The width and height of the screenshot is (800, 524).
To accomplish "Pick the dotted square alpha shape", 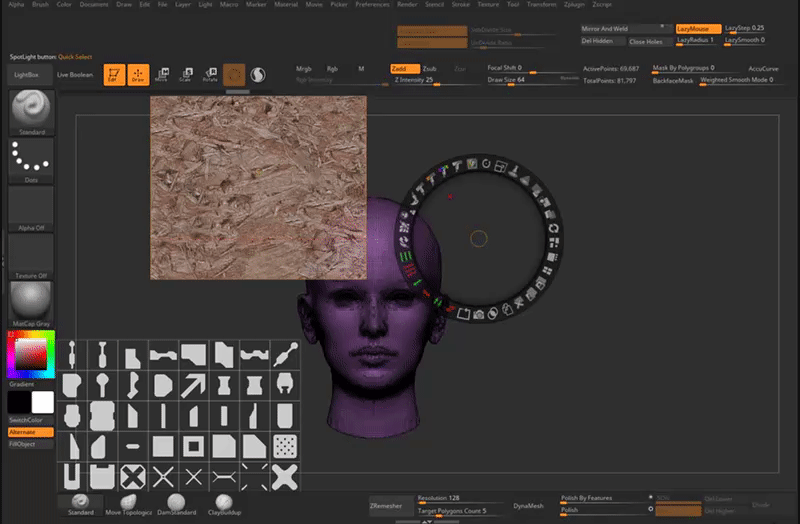I will [284, 445].
